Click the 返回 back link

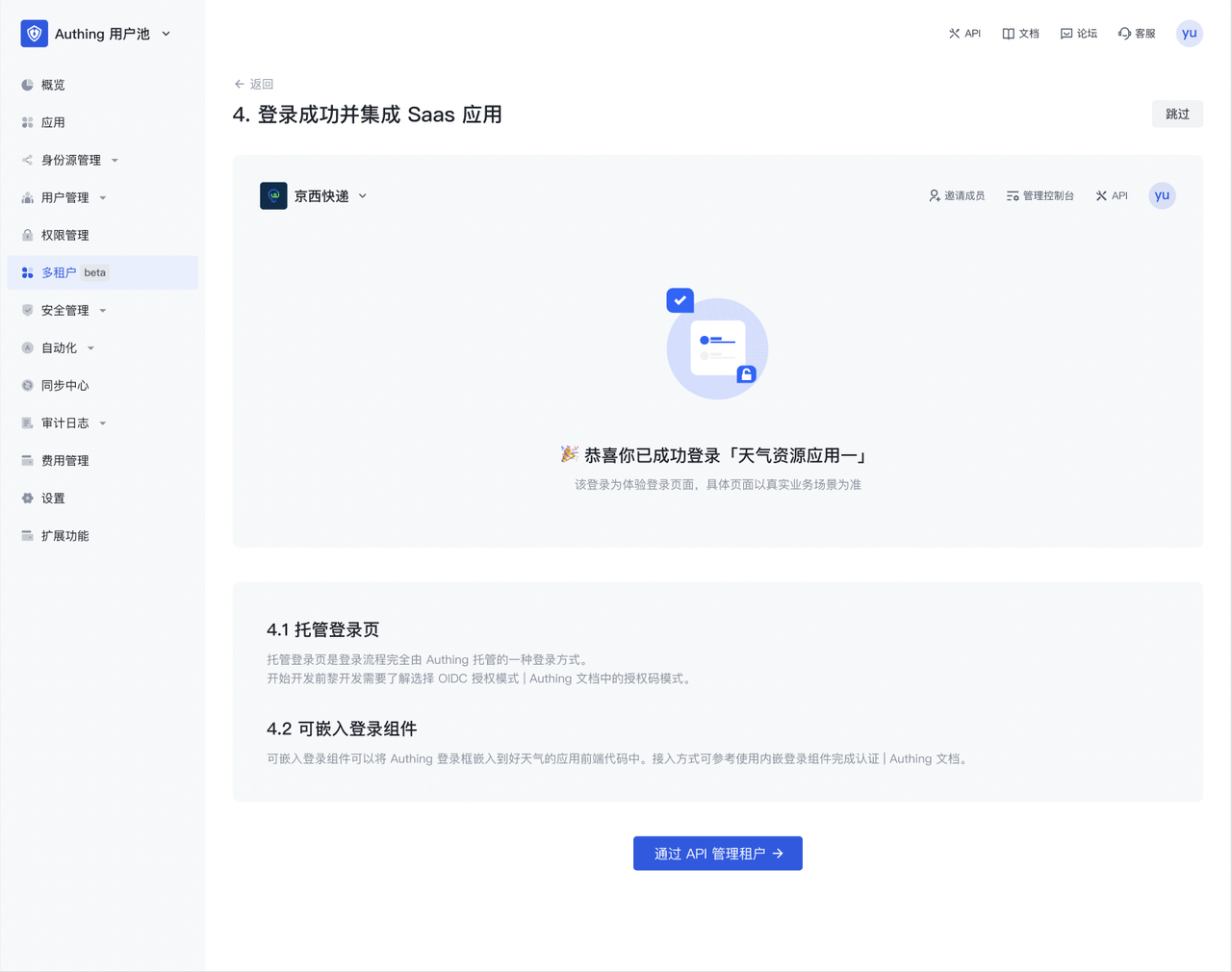coord(254,85)
